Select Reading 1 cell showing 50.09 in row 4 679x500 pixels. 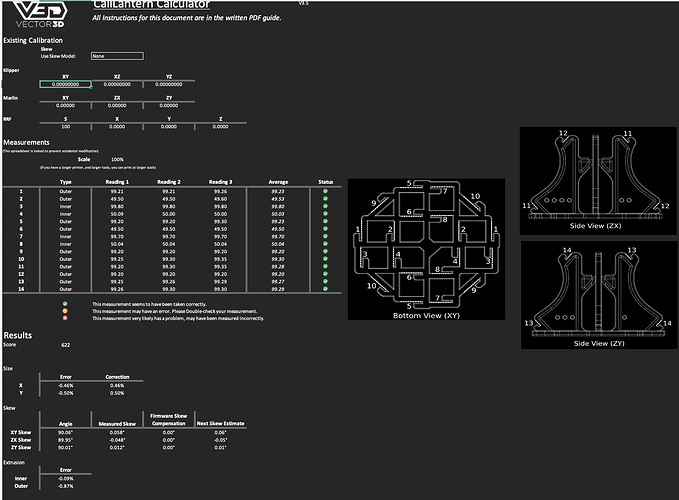(x=117, y=214)
